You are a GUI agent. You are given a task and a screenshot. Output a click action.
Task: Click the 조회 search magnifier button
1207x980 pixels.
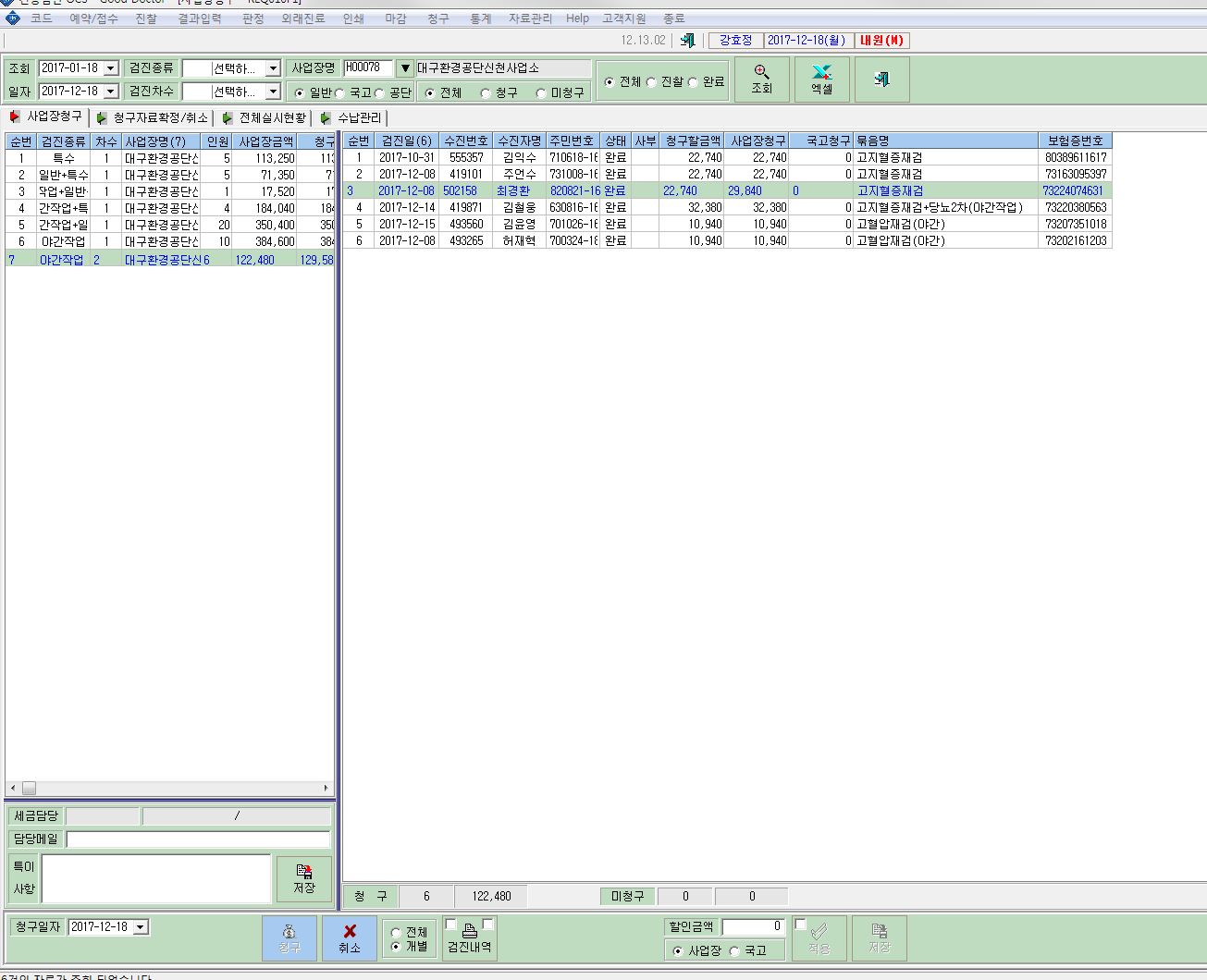tap(761, 80)
